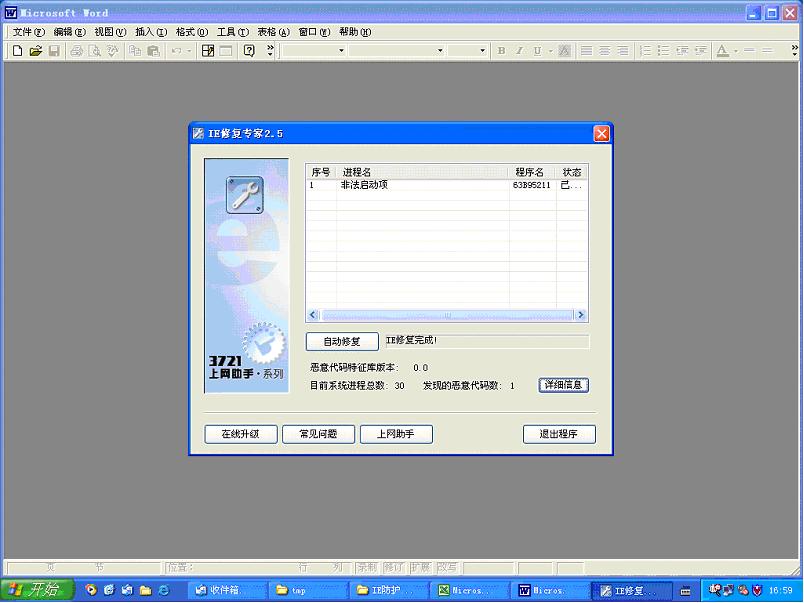Viewport: 804px width, 603px height.
Task: Click the 详细信息 button
Action: (563, 385)
